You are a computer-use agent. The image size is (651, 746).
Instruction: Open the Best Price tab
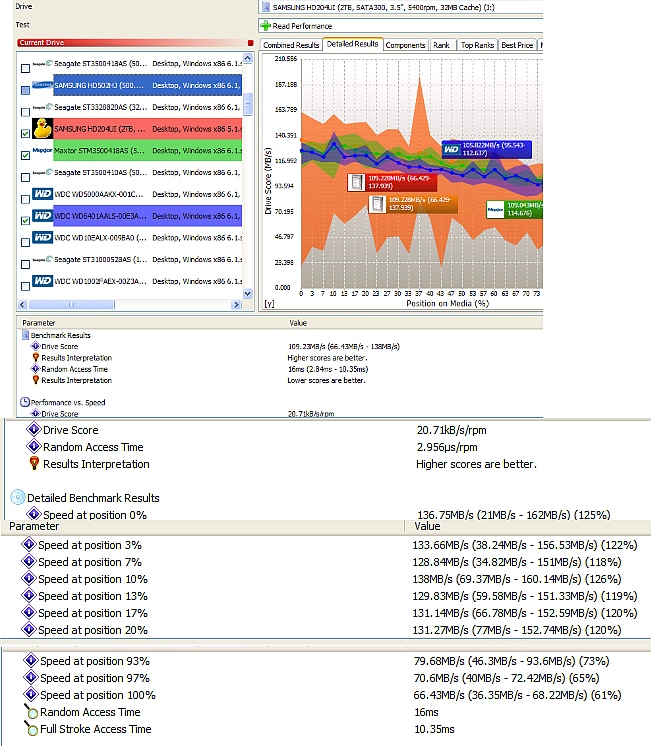517,45
